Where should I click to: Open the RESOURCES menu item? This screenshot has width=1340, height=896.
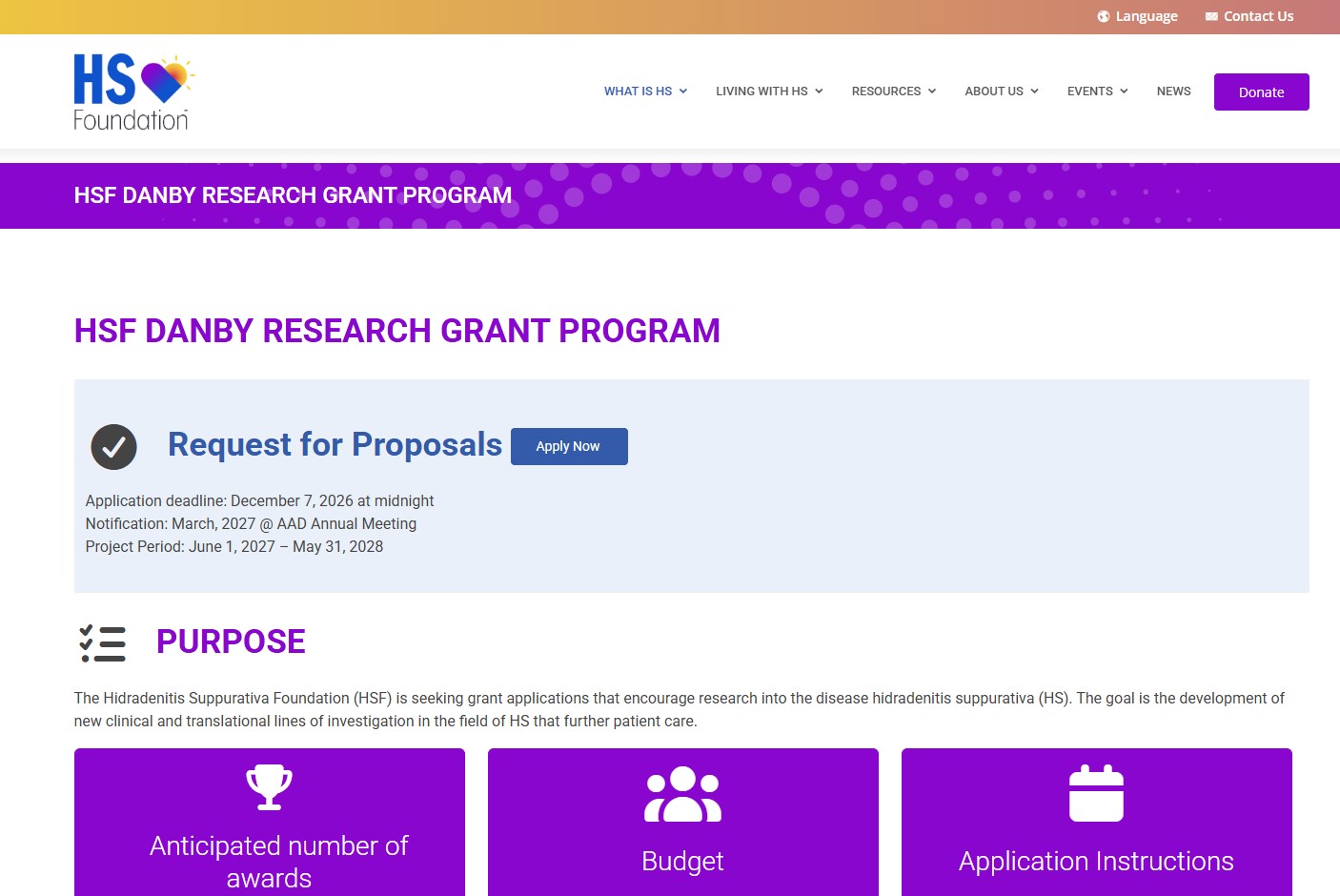coord(886,92)
